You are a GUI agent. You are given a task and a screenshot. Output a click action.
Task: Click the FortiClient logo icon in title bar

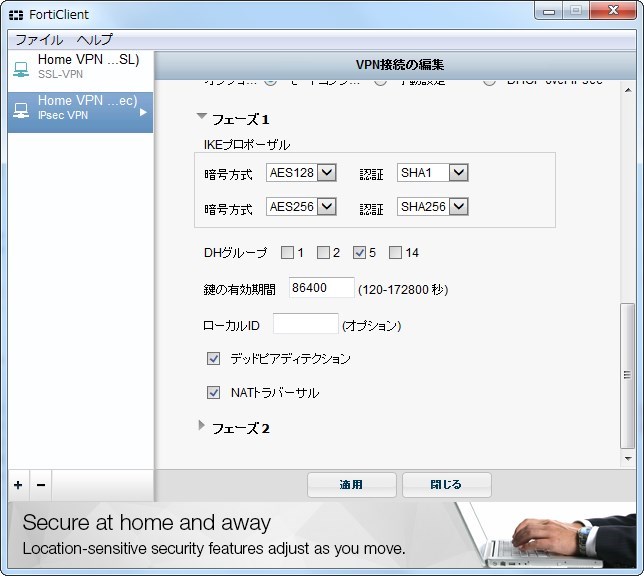click(x=16, y=15)
